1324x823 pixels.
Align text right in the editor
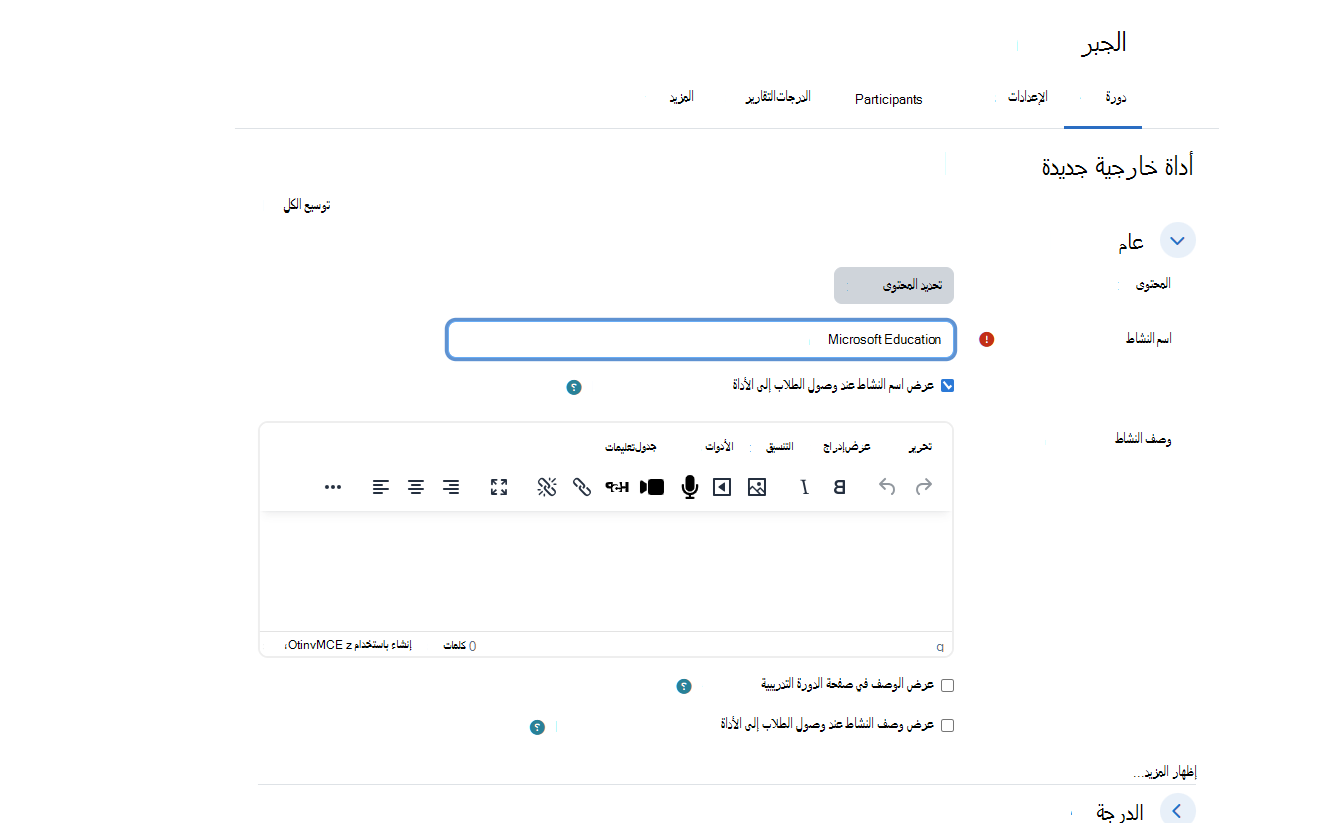451,487
